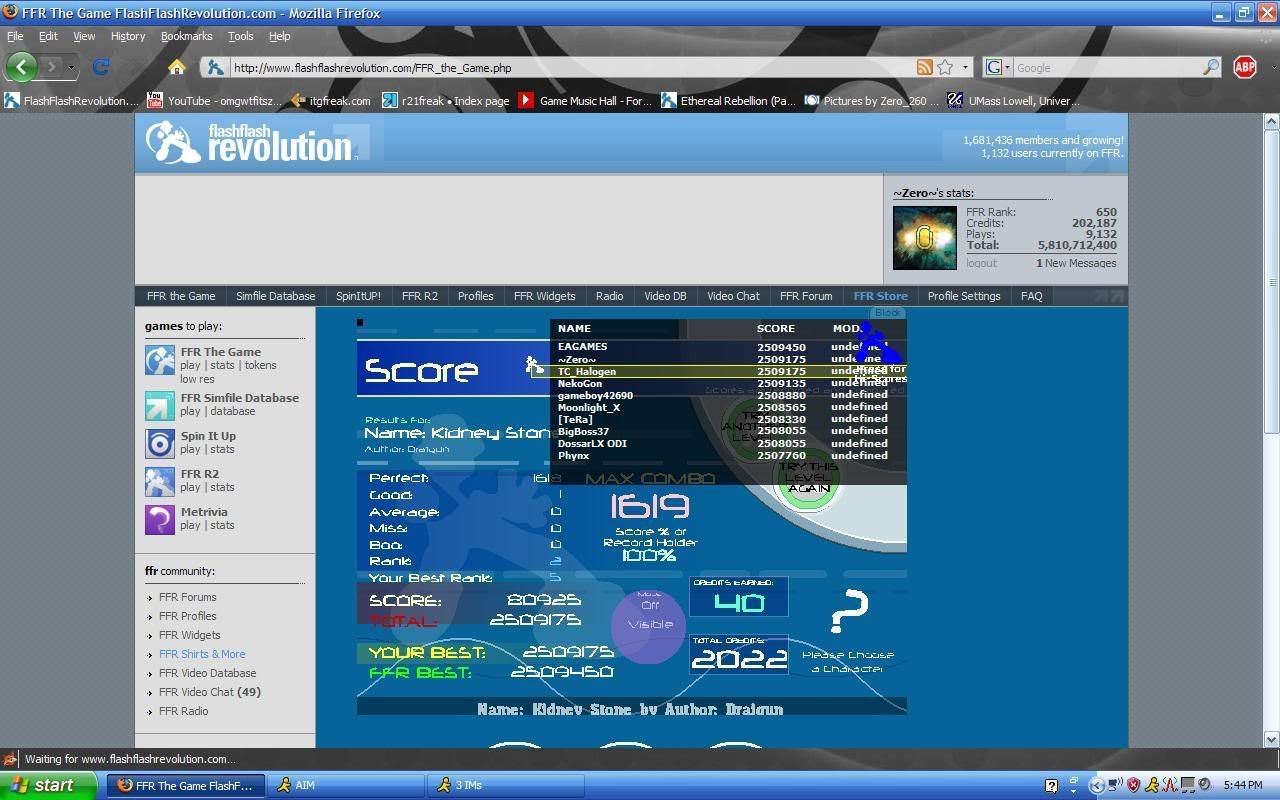Click the RSS feed icon in address bar

click(924, 68)
